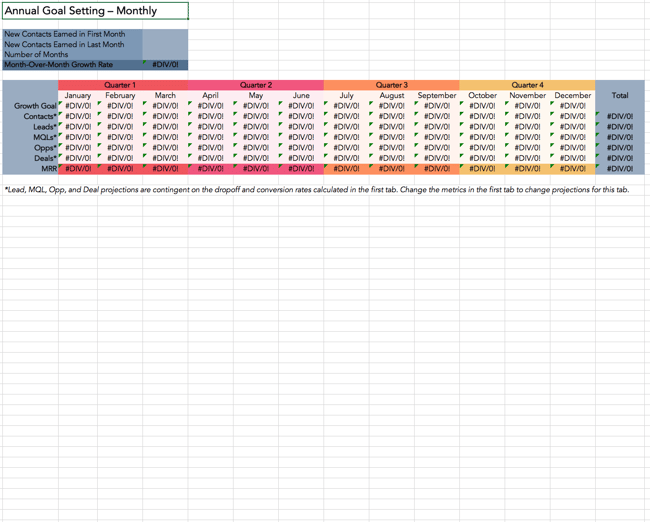Click the Total cell in the Leads row
The width and height of the screenshot is (650, 522).
point(620,127)
